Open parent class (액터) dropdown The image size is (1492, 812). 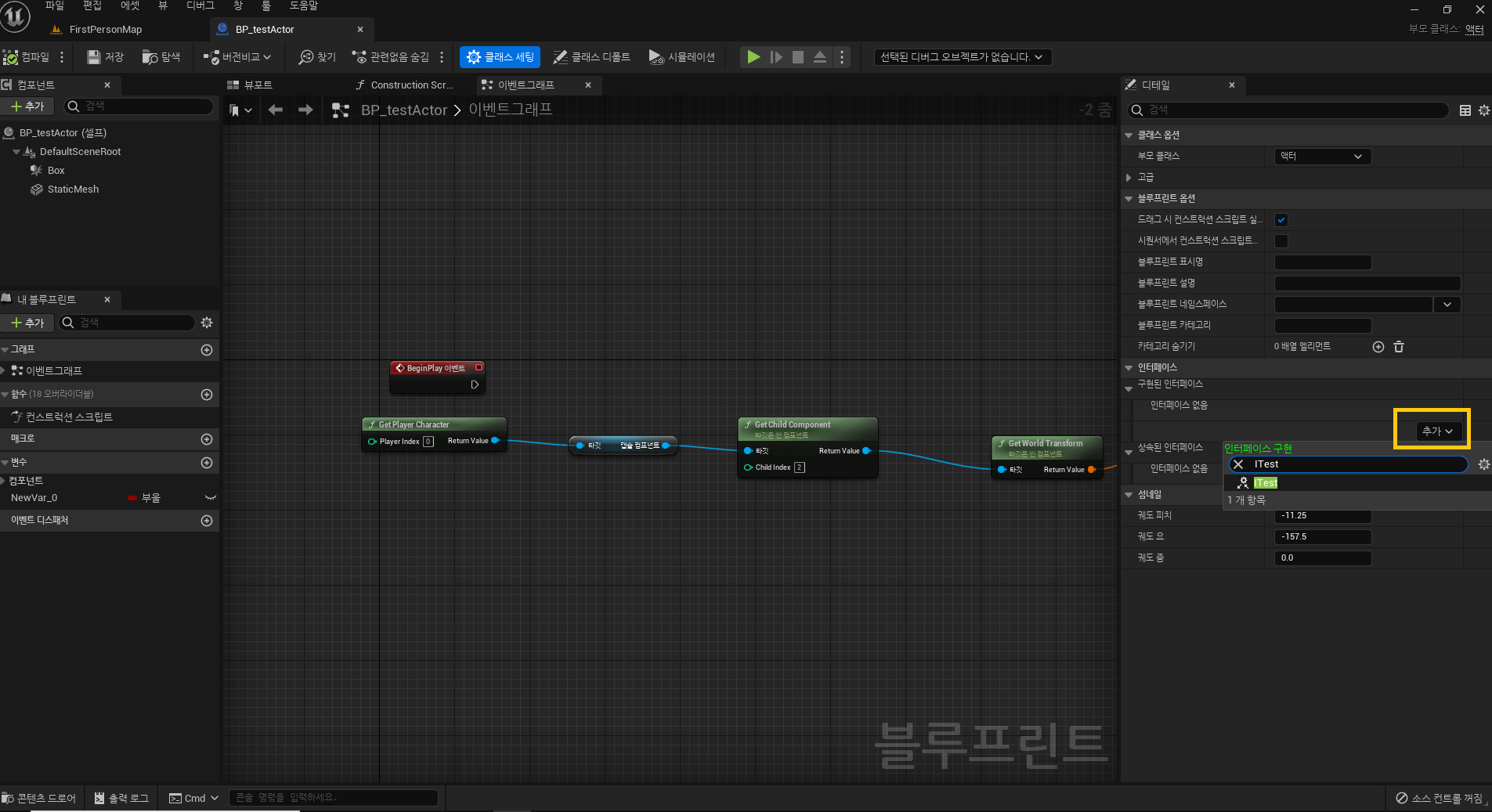[1322, 157]
